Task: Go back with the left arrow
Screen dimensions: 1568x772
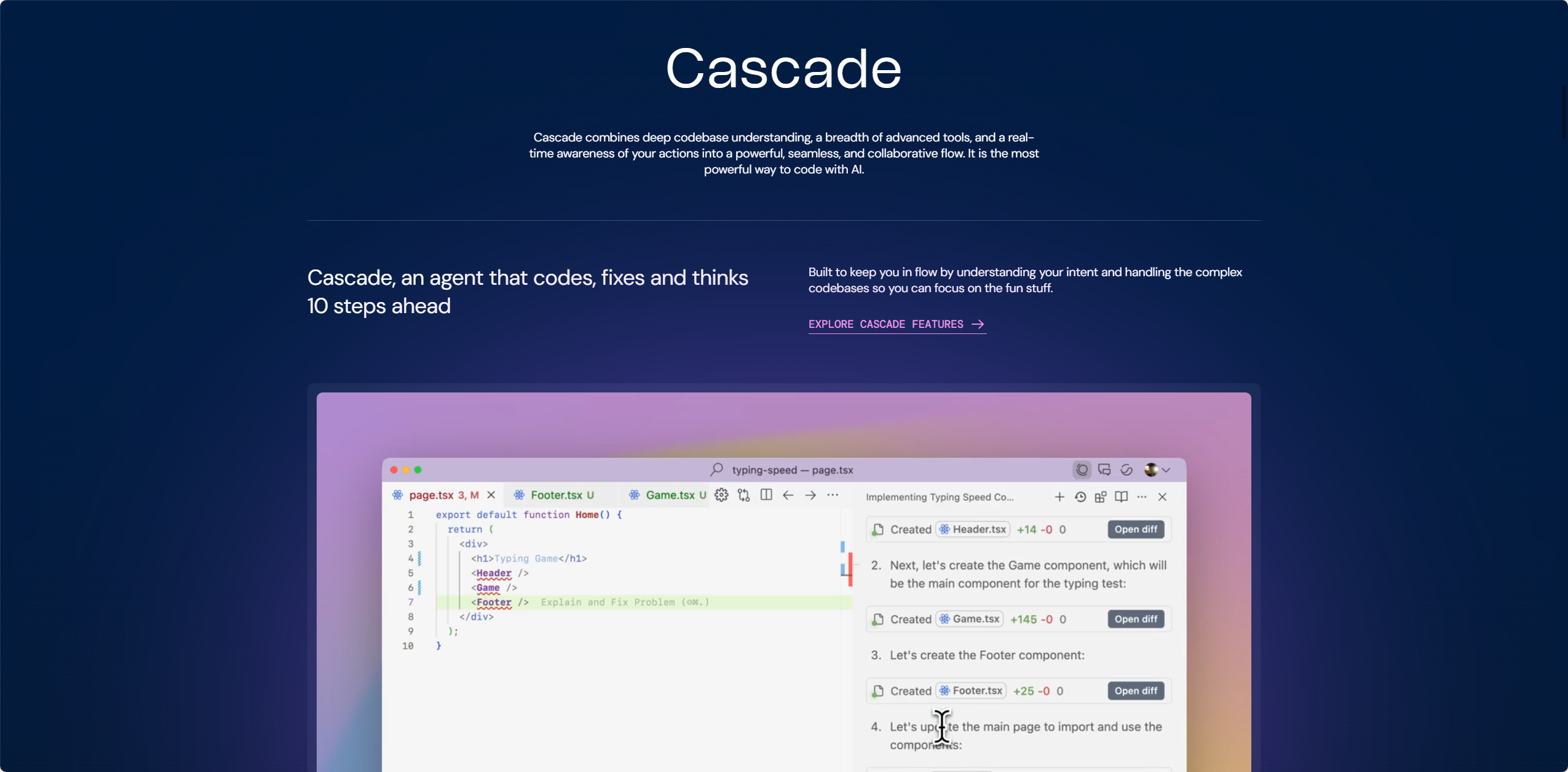Action: [788, 495]
